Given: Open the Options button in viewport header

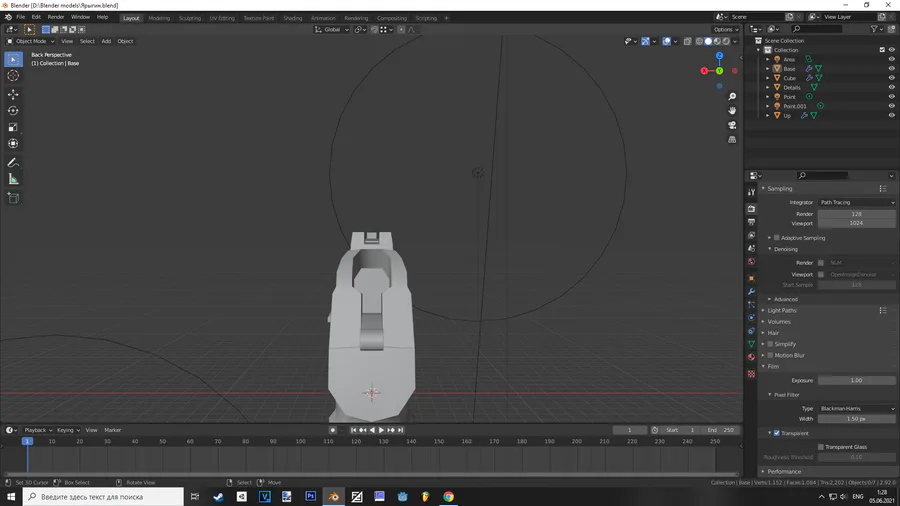Looking at the screenshot, I should point(726,29).
